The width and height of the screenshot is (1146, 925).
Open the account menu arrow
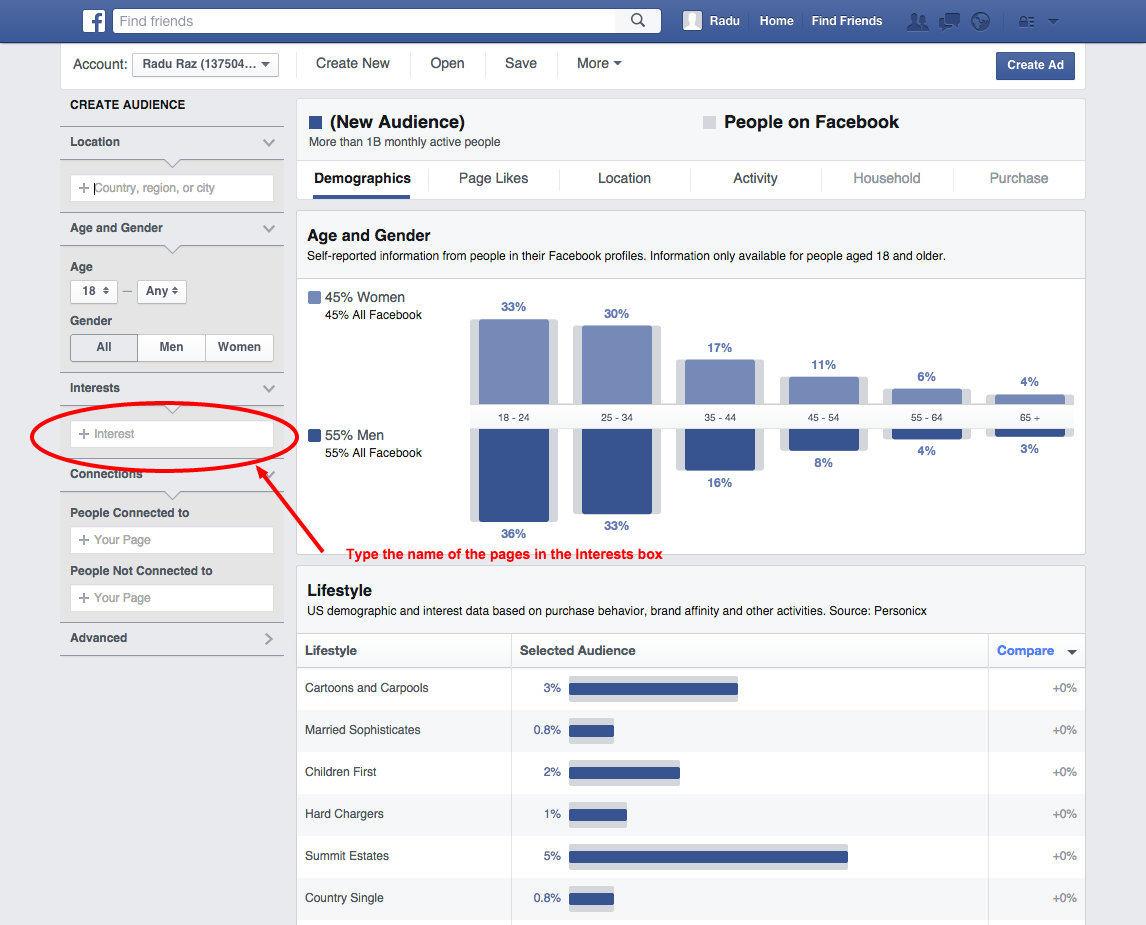pyautogui.click(x=1053, y=21)
